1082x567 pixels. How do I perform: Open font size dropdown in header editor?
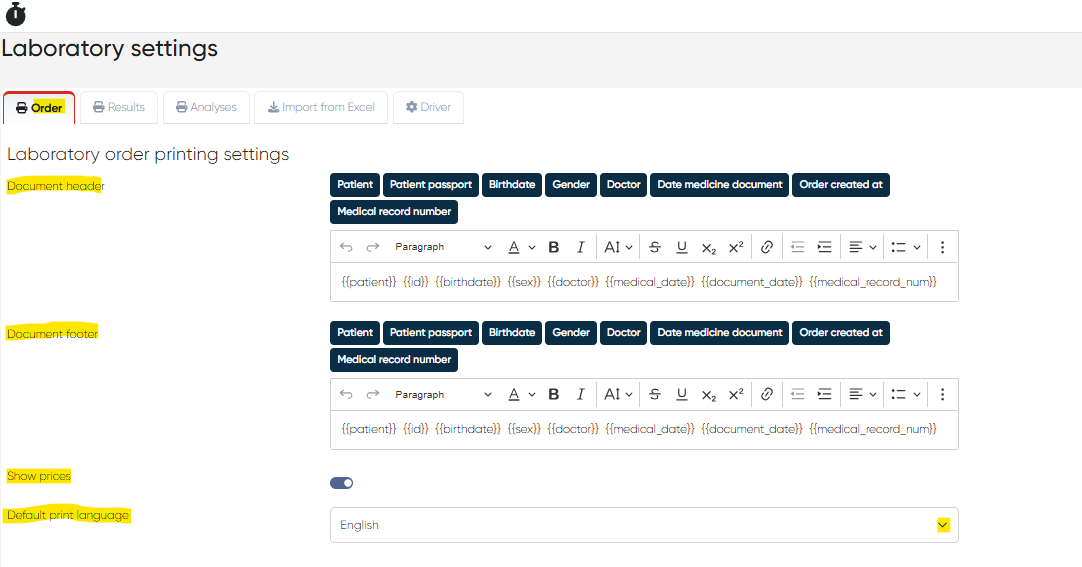pyautogui.click(x=618, y=247)
